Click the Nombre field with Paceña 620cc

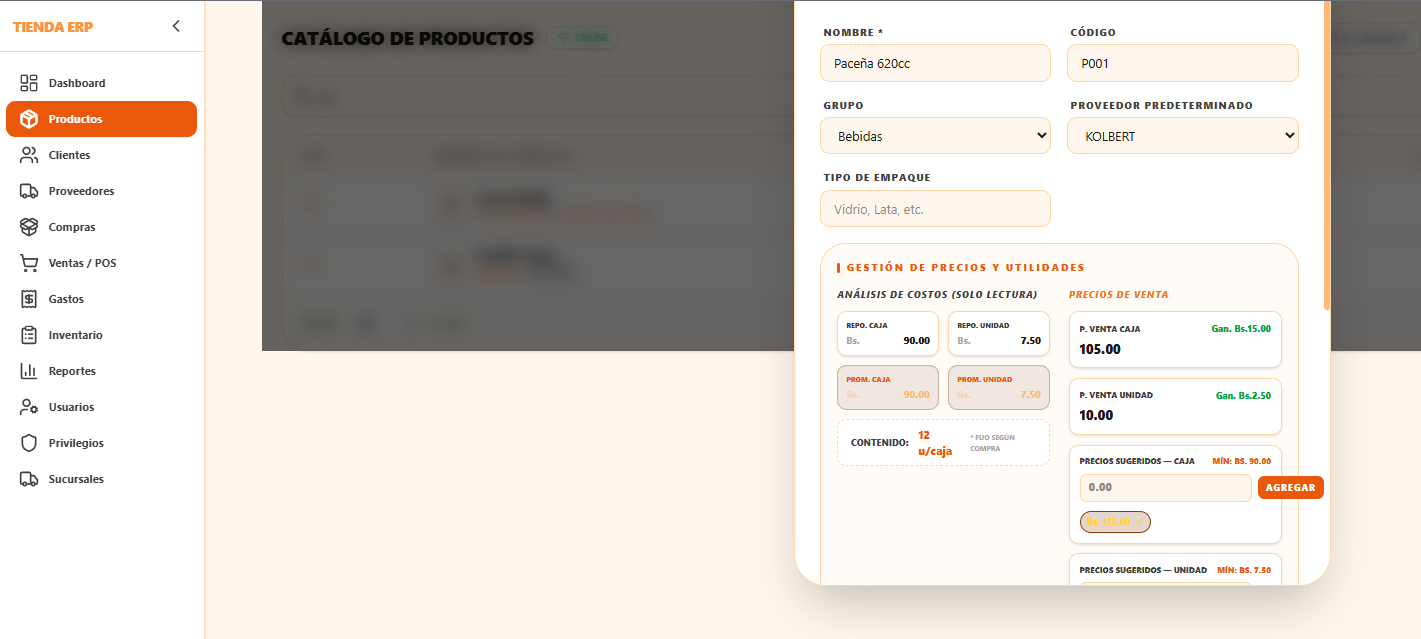[935, 63]
